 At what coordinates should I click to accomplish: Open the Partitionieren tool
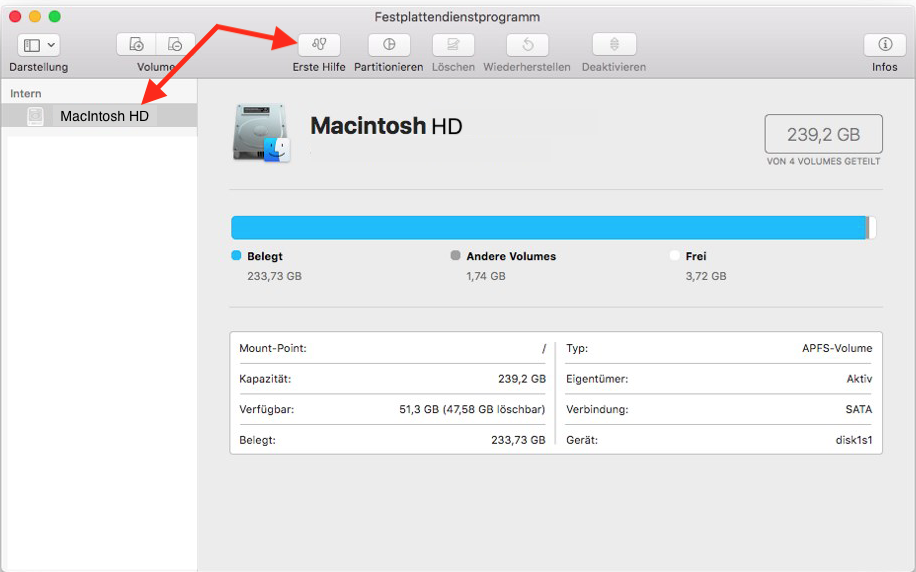[389, 45]
